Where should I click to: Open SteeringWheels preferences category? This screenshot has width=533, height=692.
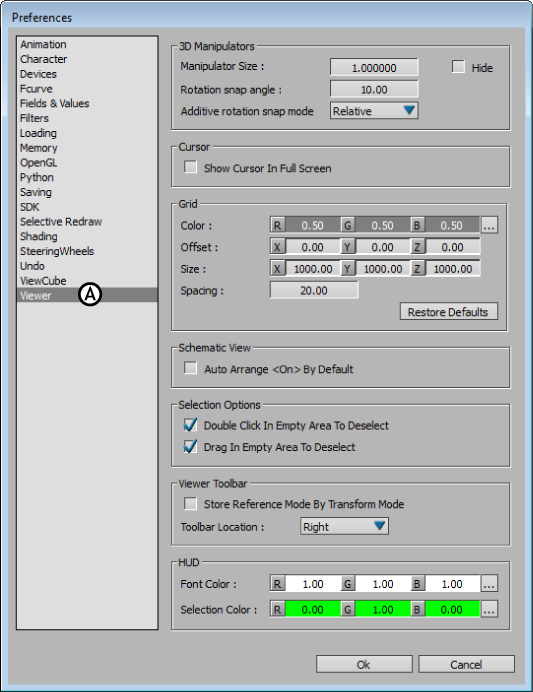(x=57, y=251)
